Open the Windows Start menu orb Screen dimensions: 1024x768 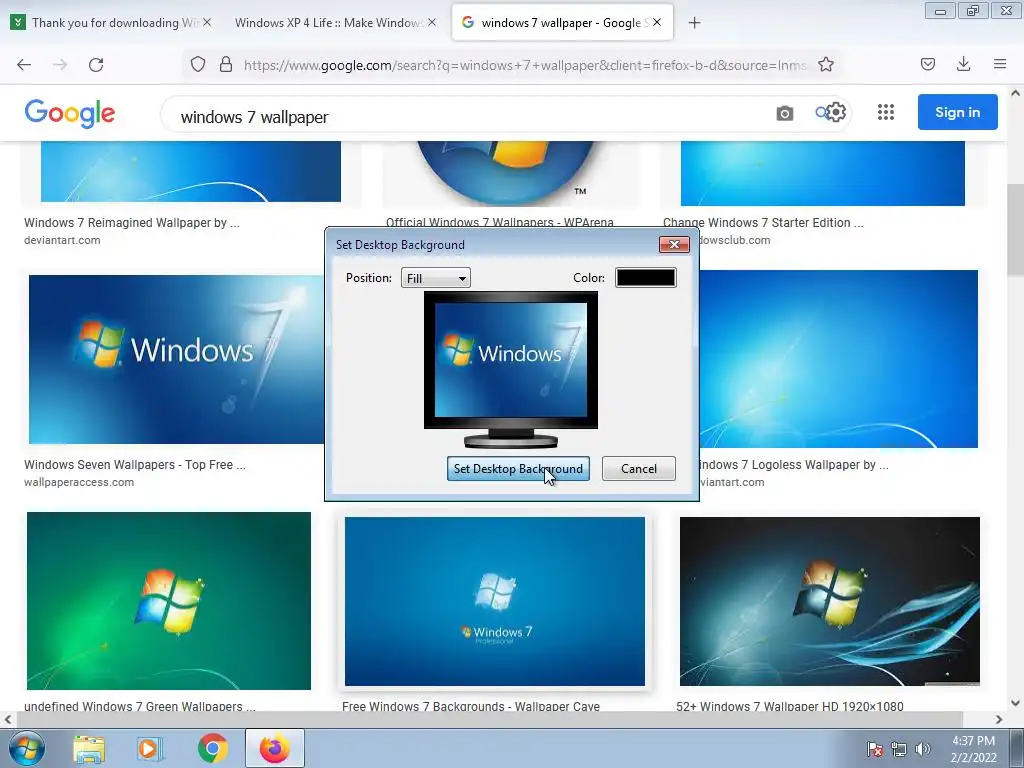pyautogui.click(x=26, y=748)
